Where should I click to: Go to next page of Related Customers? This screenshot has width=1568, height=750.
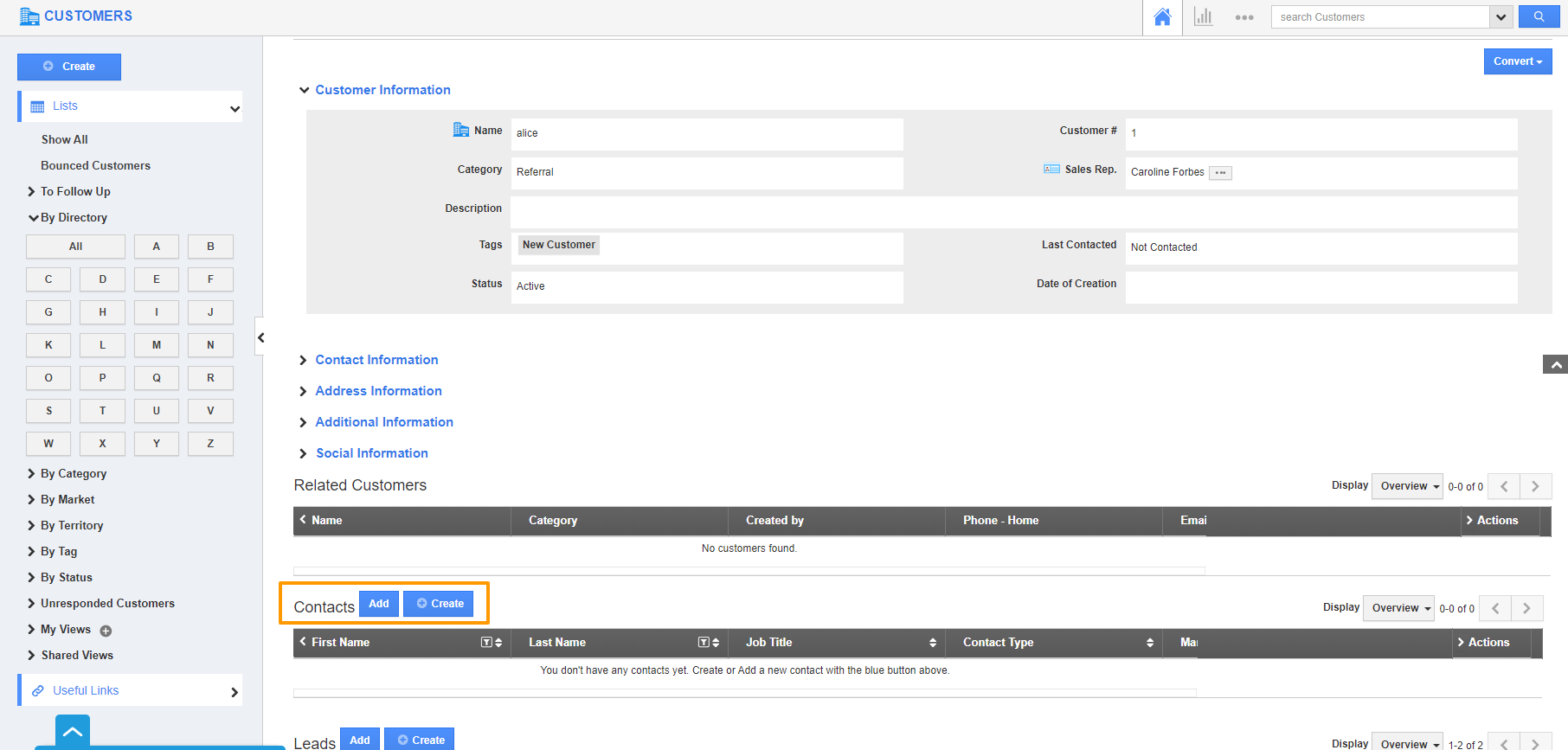pos(1536,486)
